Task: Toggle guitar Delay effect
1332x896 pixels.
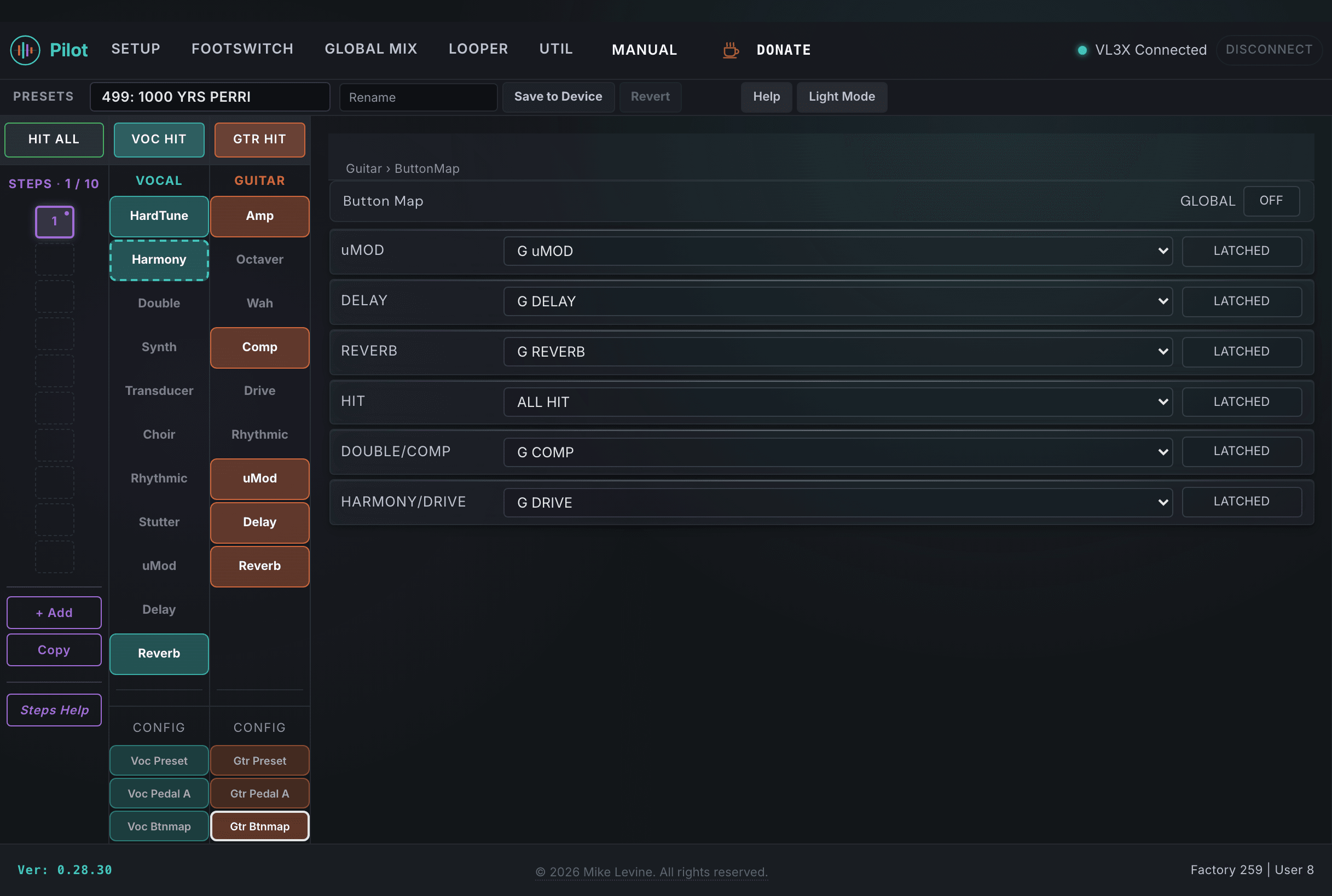Action: [x=259, y=522]
